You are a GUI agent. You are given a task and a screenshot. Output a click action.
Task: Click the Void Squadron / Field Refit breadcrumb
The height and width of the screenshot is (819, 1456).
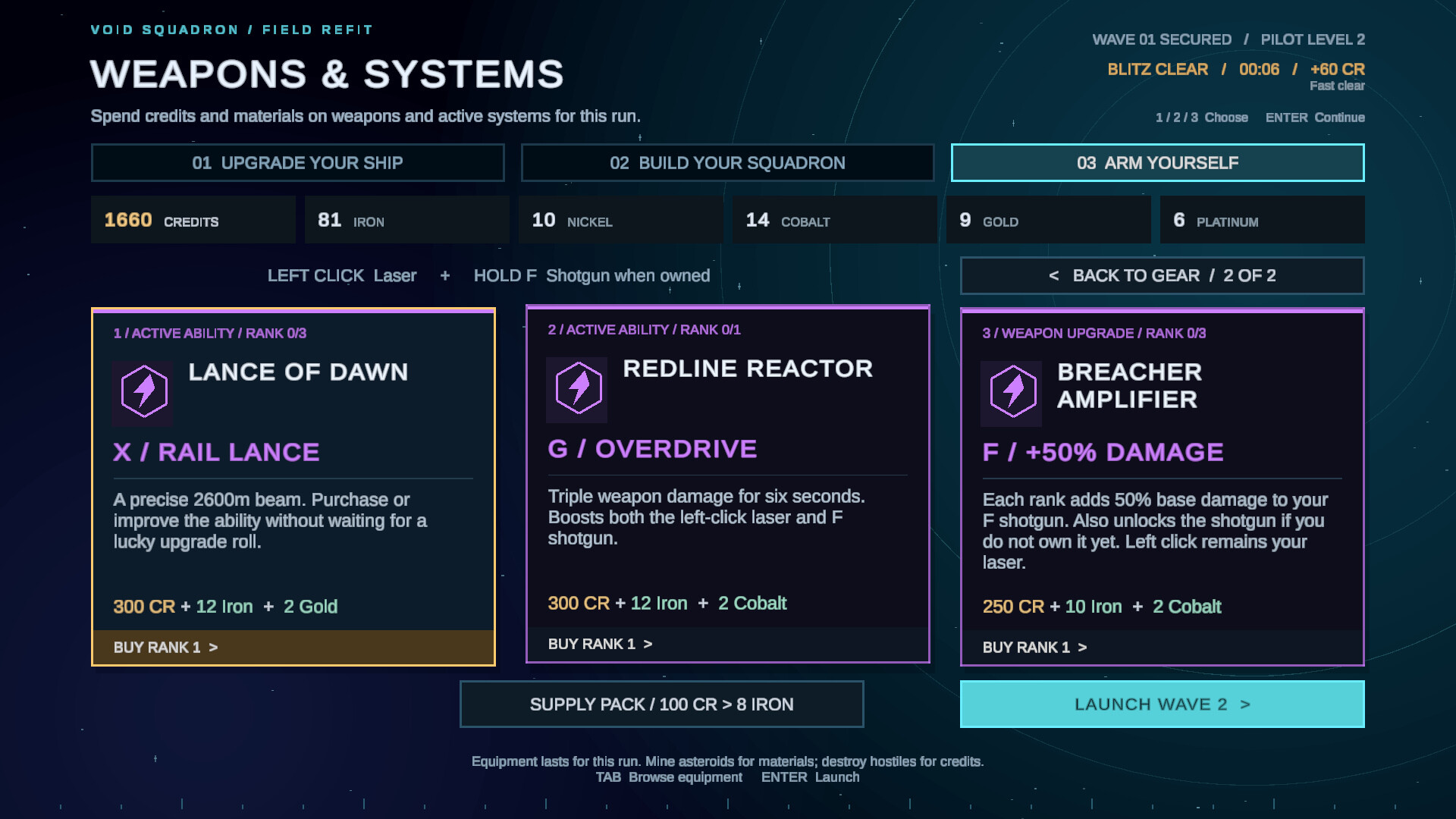click(232, 30)
